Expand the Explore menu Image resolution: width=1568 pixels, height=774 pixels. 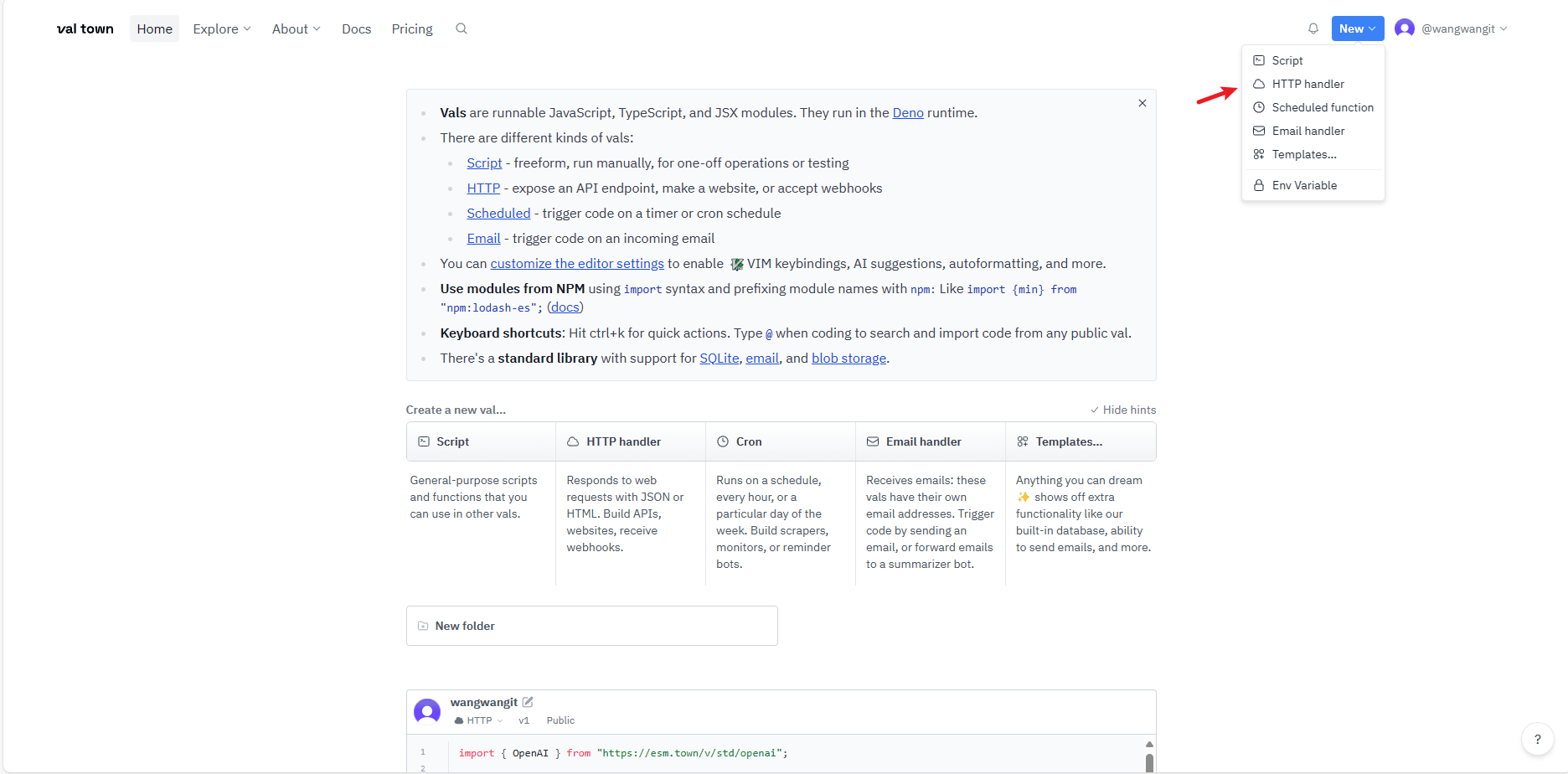(x=222, y=28)
